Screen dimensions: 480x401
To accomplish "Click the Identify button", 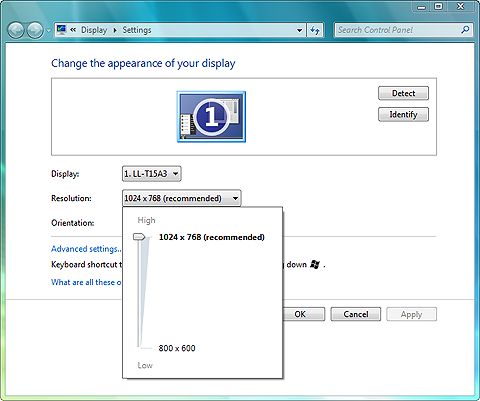I will point(403,115).
